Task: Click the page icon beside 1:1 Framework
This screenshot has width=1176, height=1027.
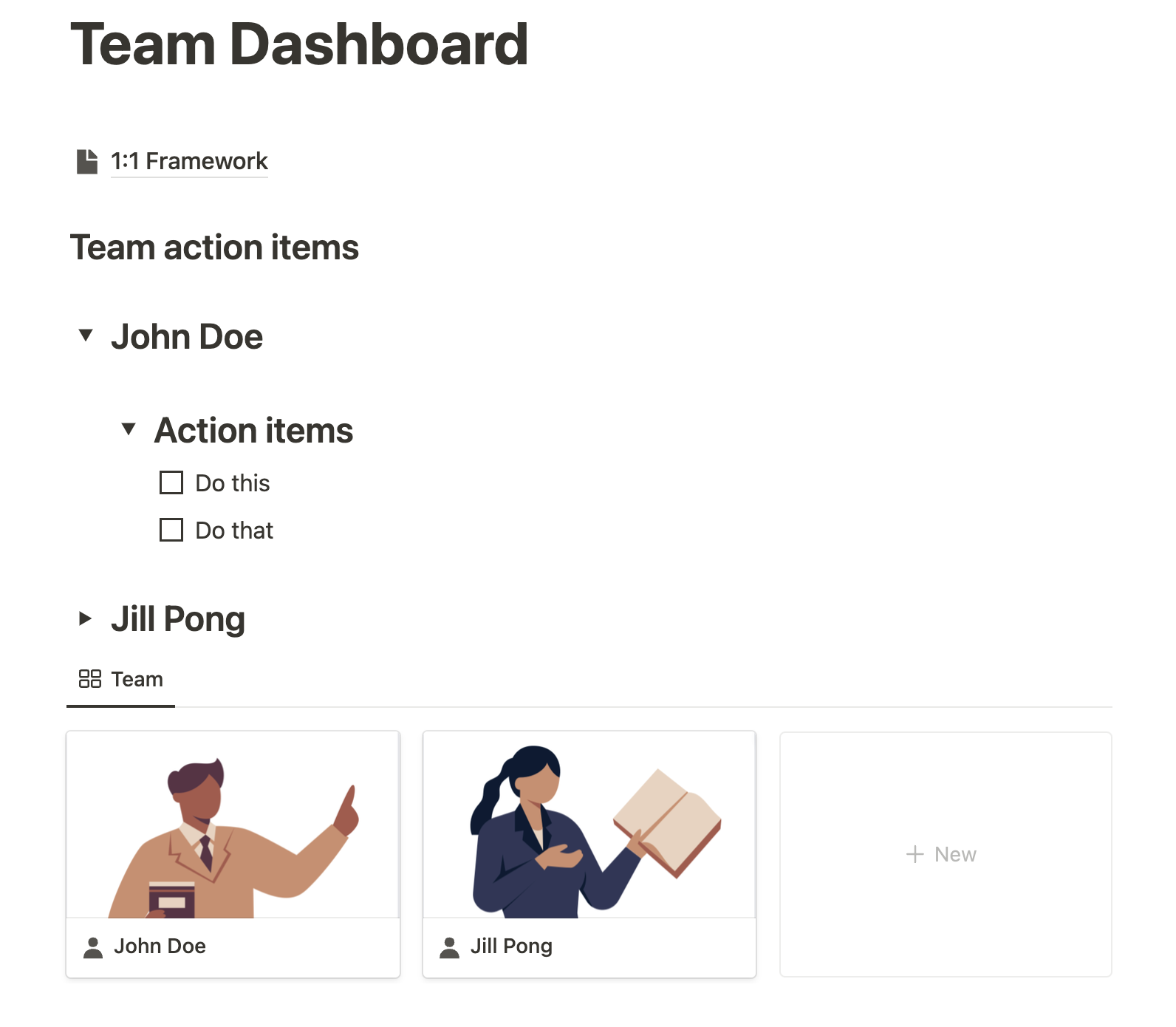Action: pos(87,161)
